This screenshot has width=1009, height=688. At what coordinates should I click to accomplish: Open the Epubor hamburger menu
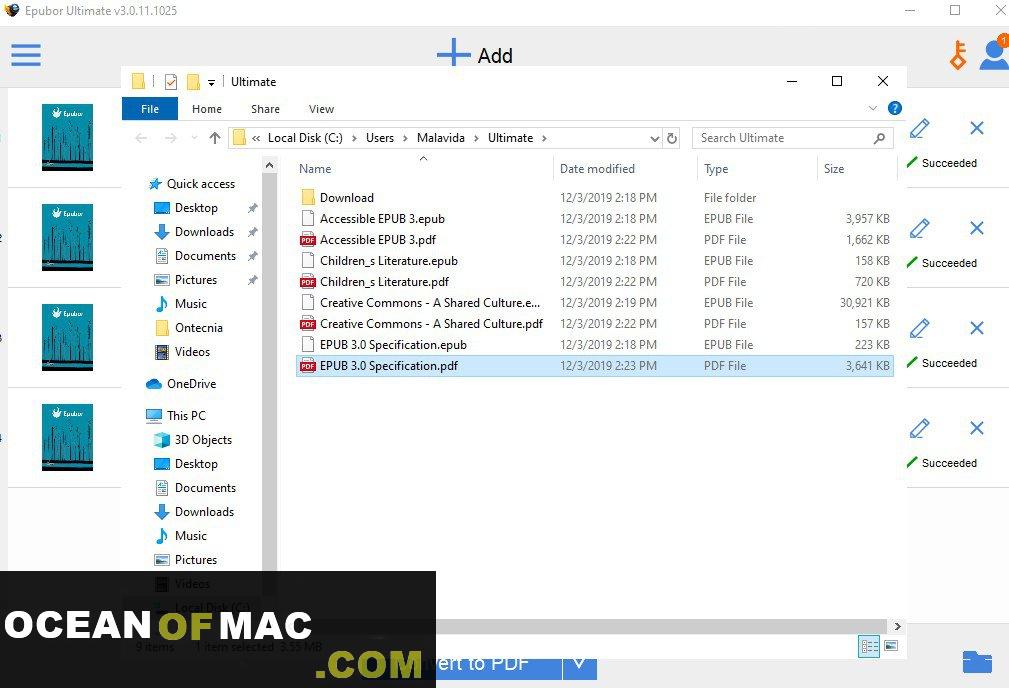pos(26,55)
